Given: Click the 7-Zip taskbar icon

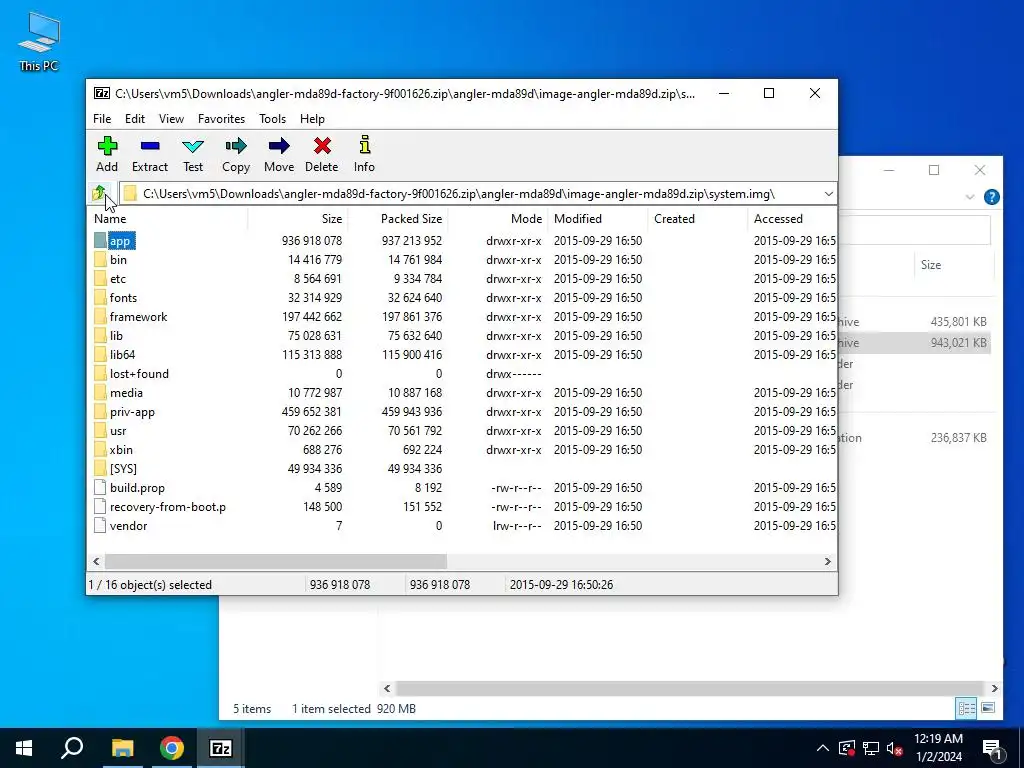Looking at the screenshot, I should click(221, 748).
